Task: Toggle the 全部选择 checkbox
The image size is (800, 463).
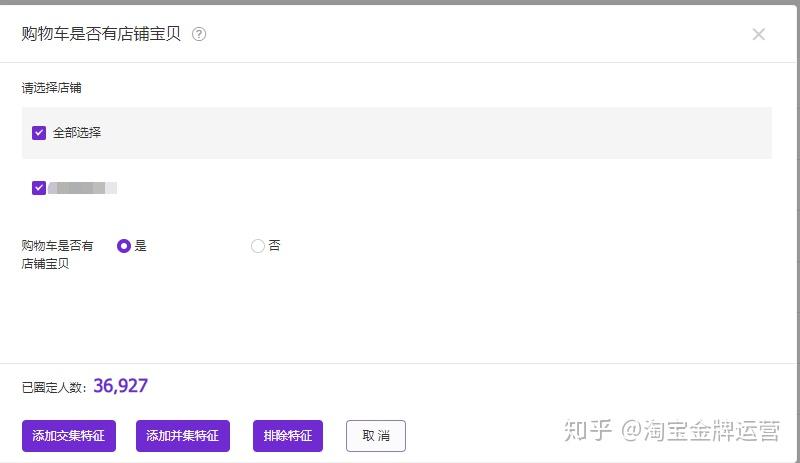Action: tap(39, 133)
